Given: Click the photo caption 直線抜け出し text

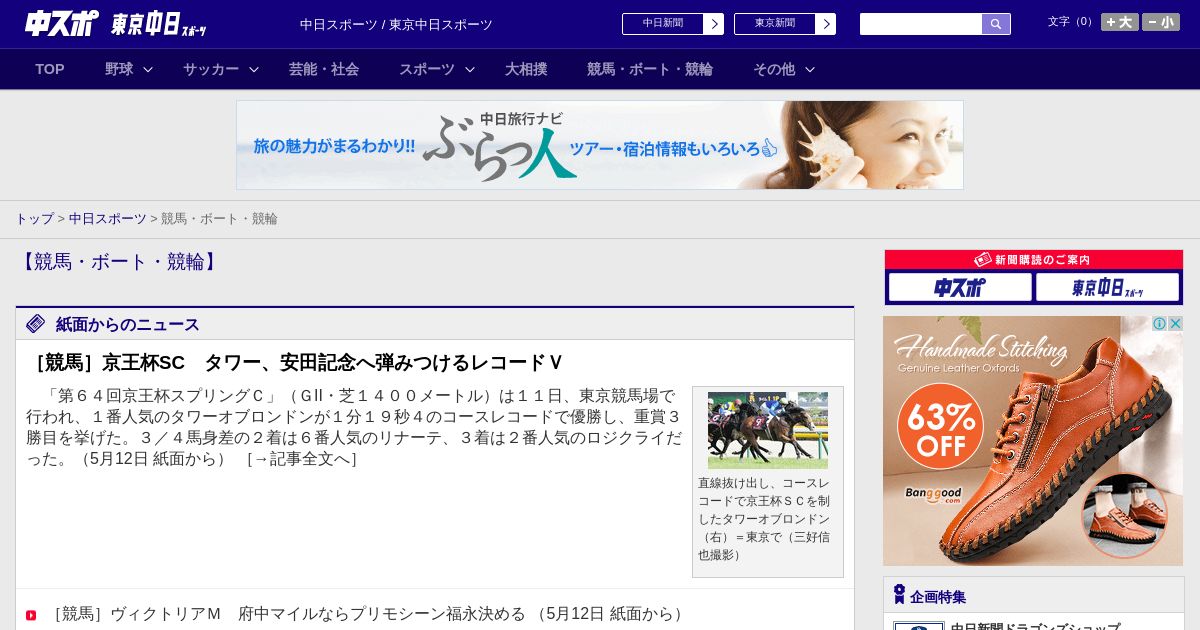Looking at the screenshot, I should (x=764, y=519).
